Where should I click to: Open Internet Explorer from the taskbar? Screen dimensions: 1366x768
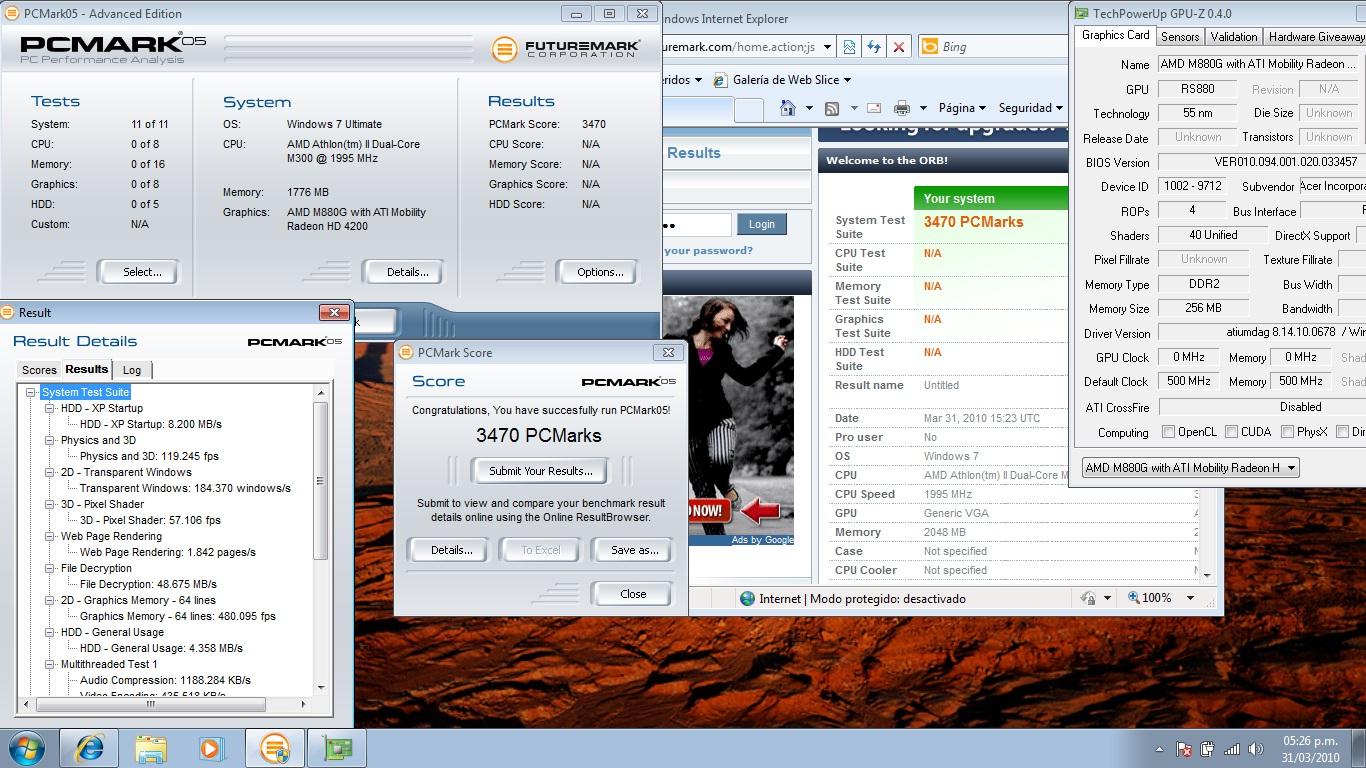[x=90, y=748]
